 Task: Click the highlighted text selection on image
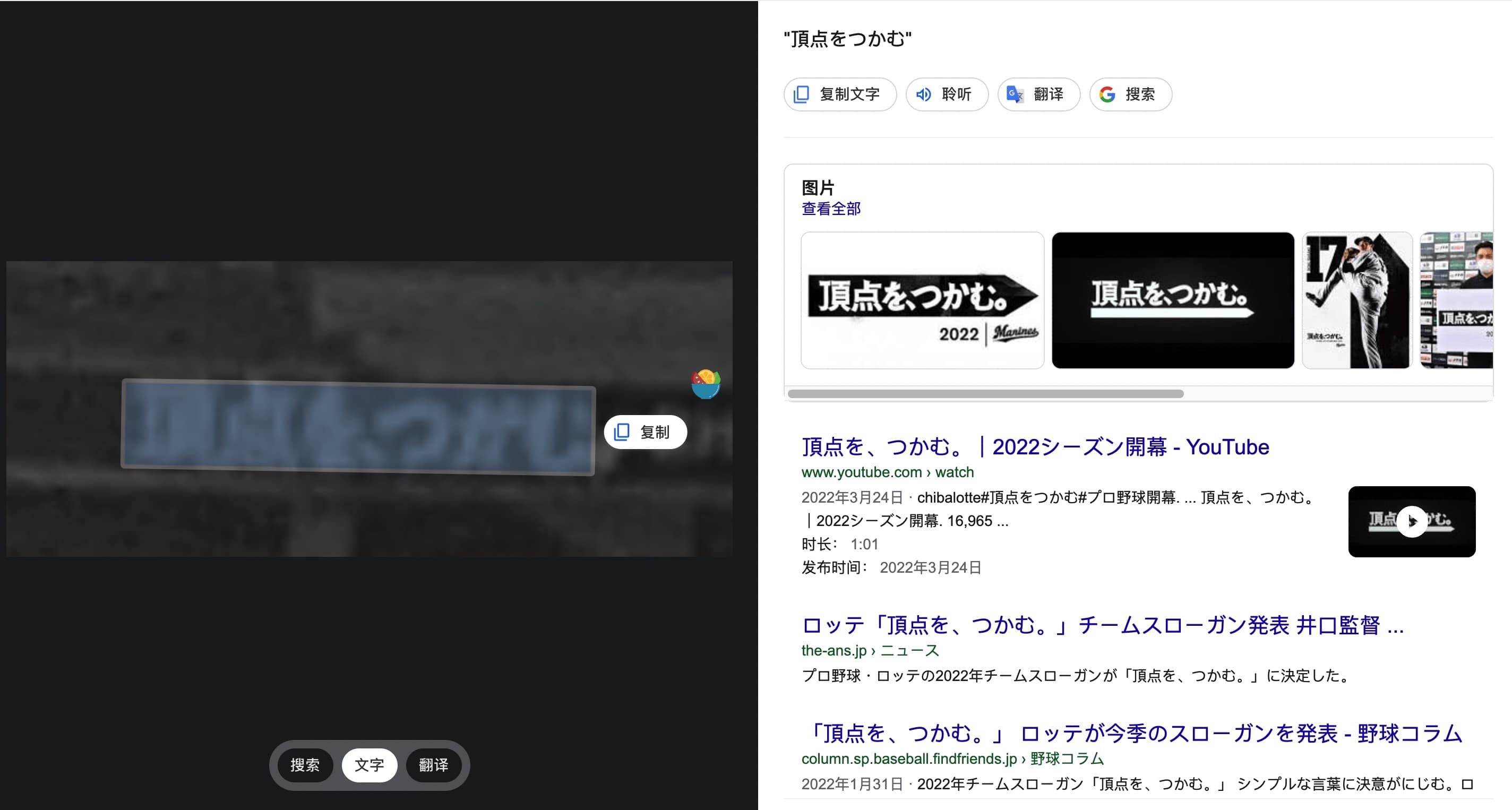[x=358, y=427]
